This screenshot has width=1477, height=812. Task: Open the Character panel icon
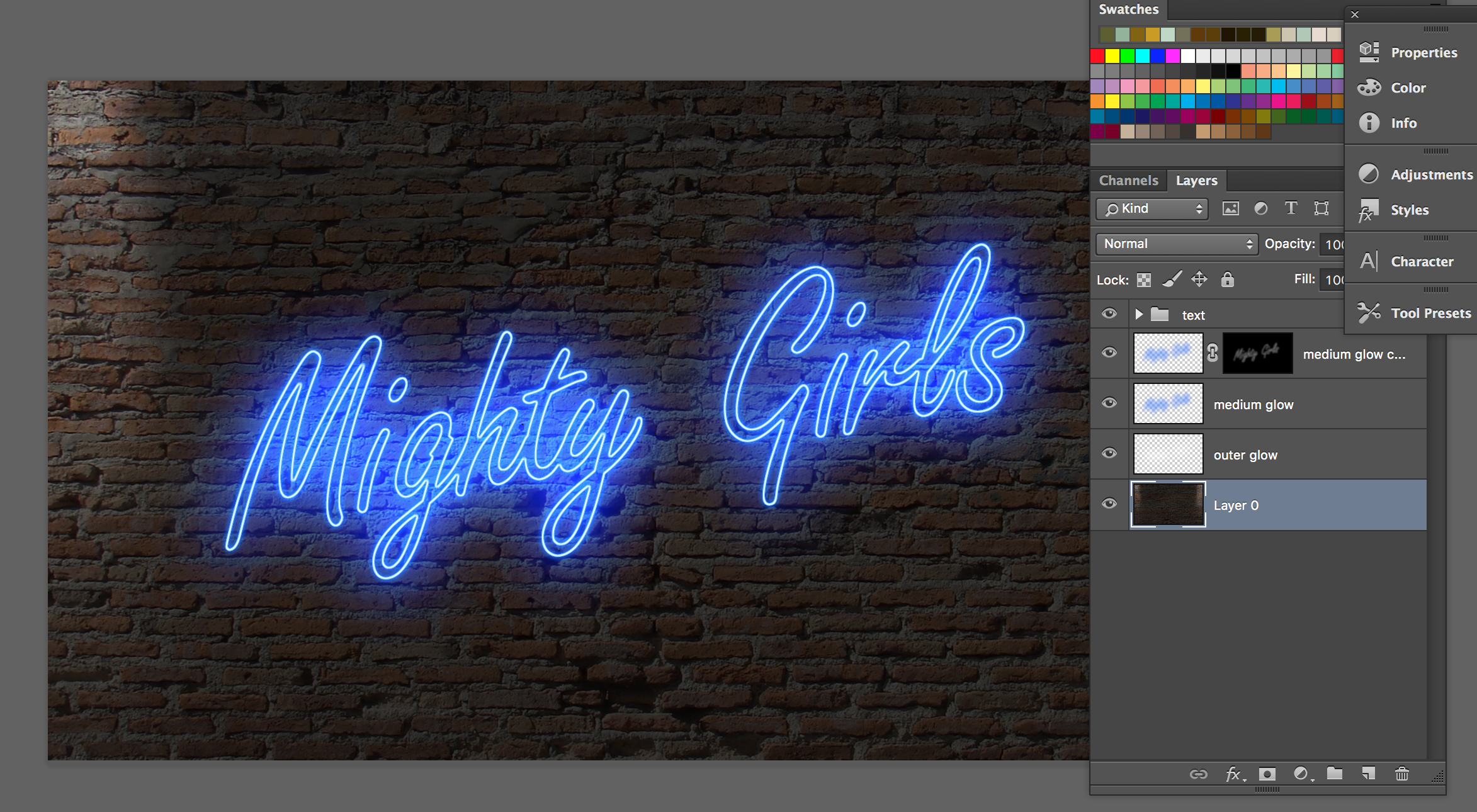(1369, 261)
